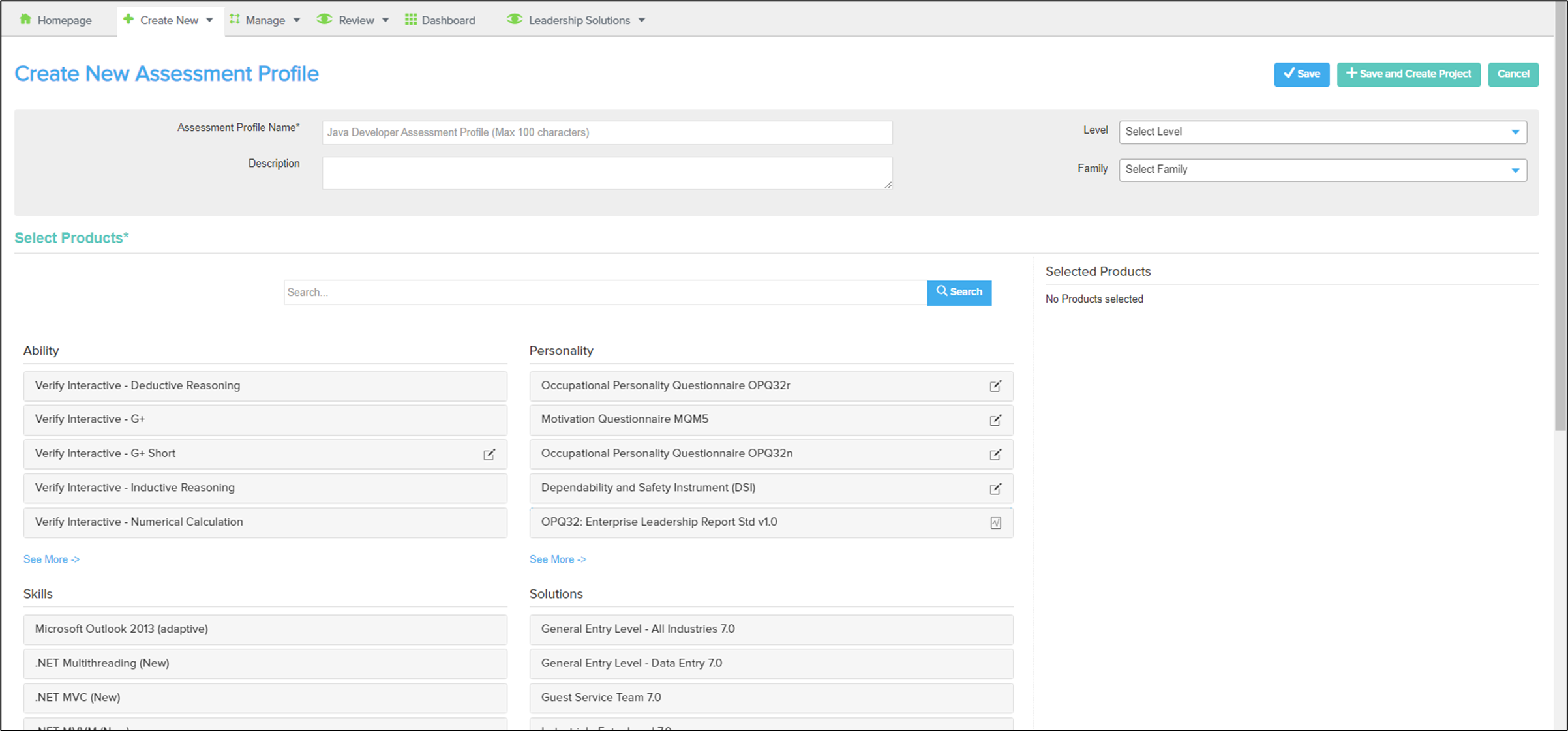Select Verify Interactive - G+

(x=265, y=420)
